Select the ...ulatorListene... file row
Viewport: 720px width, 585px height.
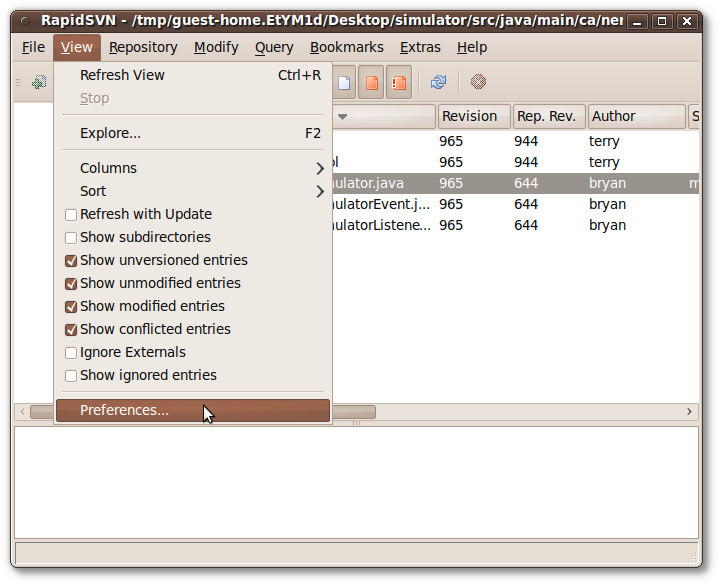(x=515, y=225)
